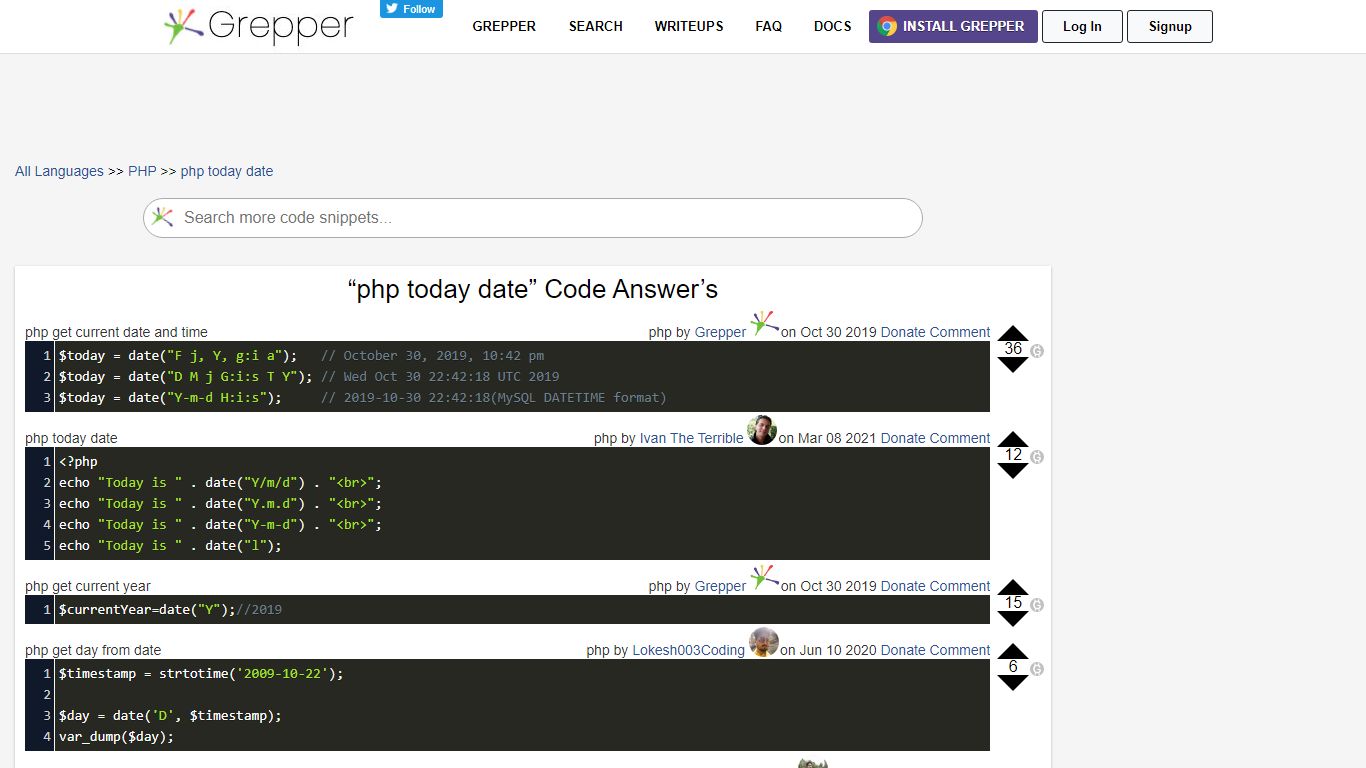
Task: Click Comment on the 'get current year' answer
Action: tap(960, 586)
